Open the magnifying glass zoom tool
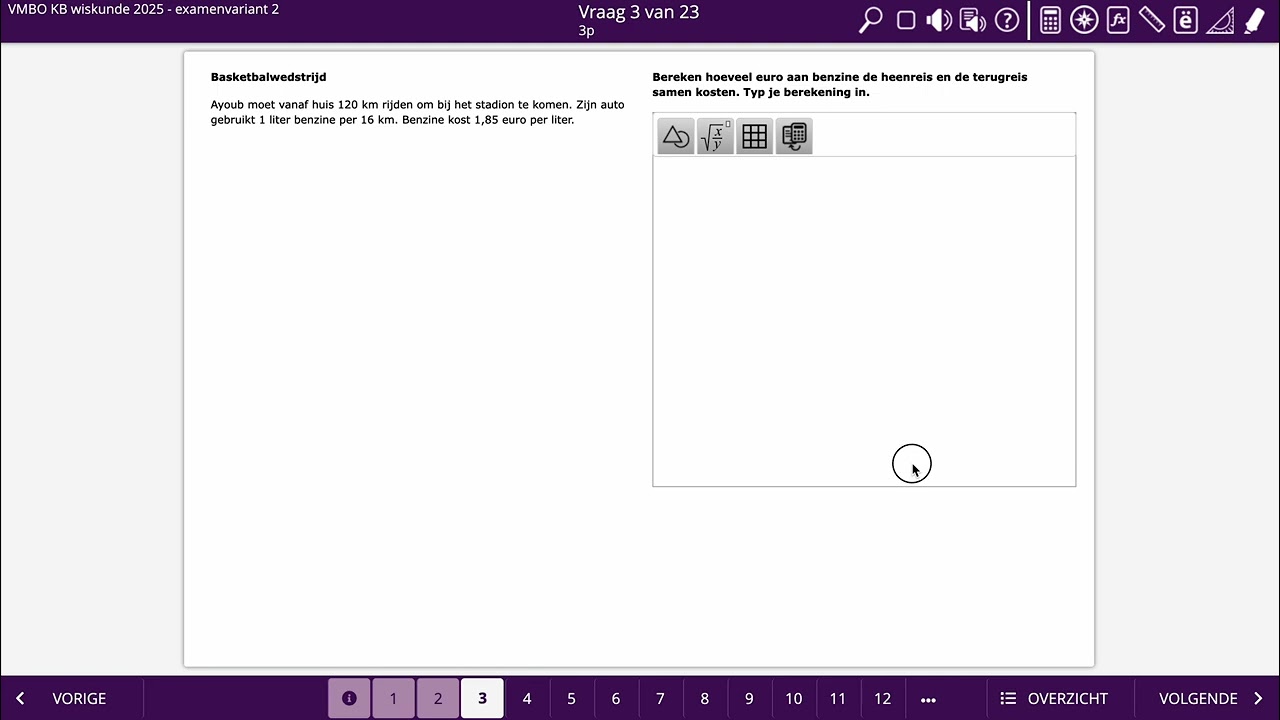This screenshot has width=1280, height=720. pyautogui.click(x=871, y=20)
